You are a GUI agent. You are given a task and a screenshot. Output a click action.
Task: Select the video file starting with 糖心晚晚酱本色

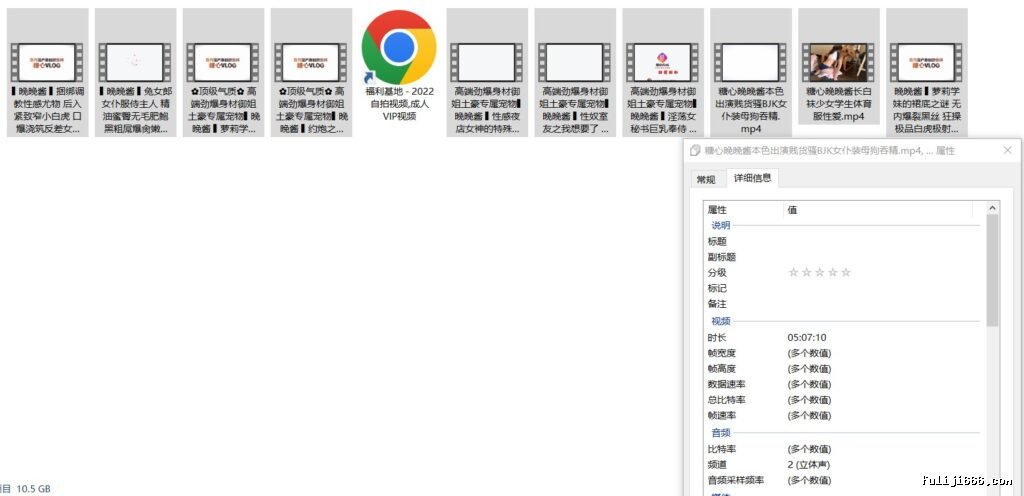click(x=750, y=72)
